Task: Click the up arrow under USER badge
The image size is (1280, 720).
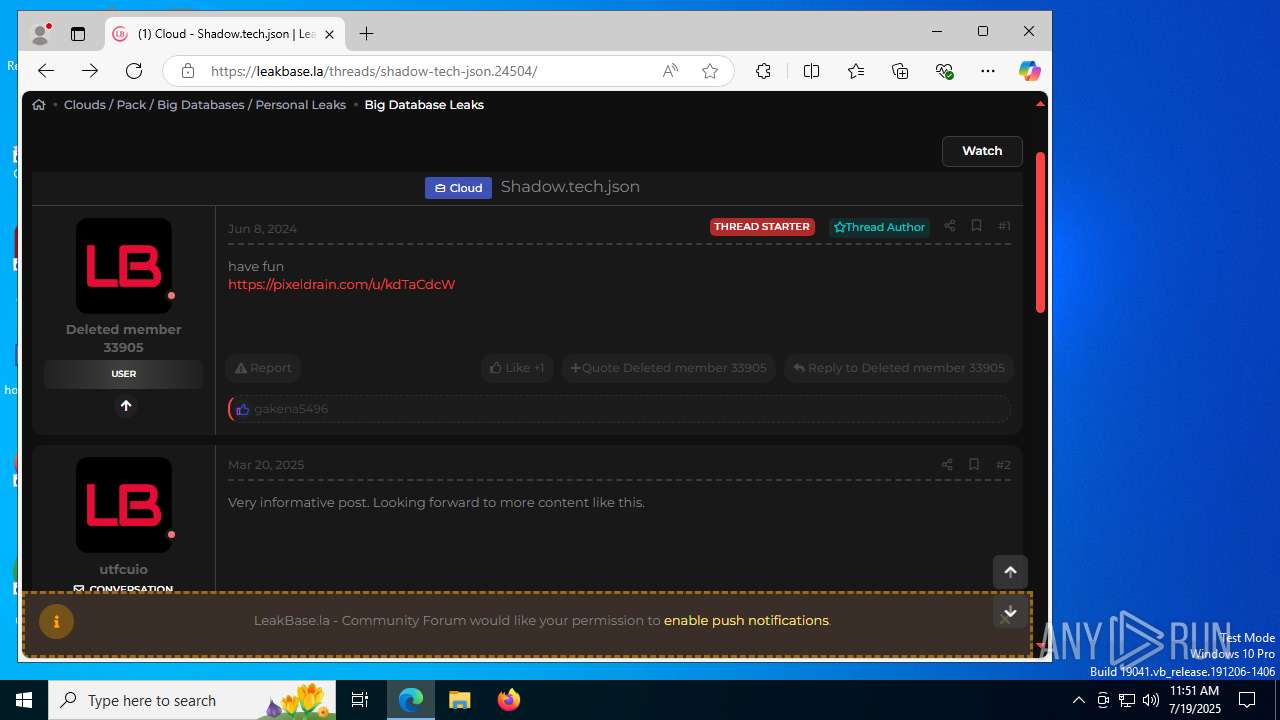Action: [125, 406]
